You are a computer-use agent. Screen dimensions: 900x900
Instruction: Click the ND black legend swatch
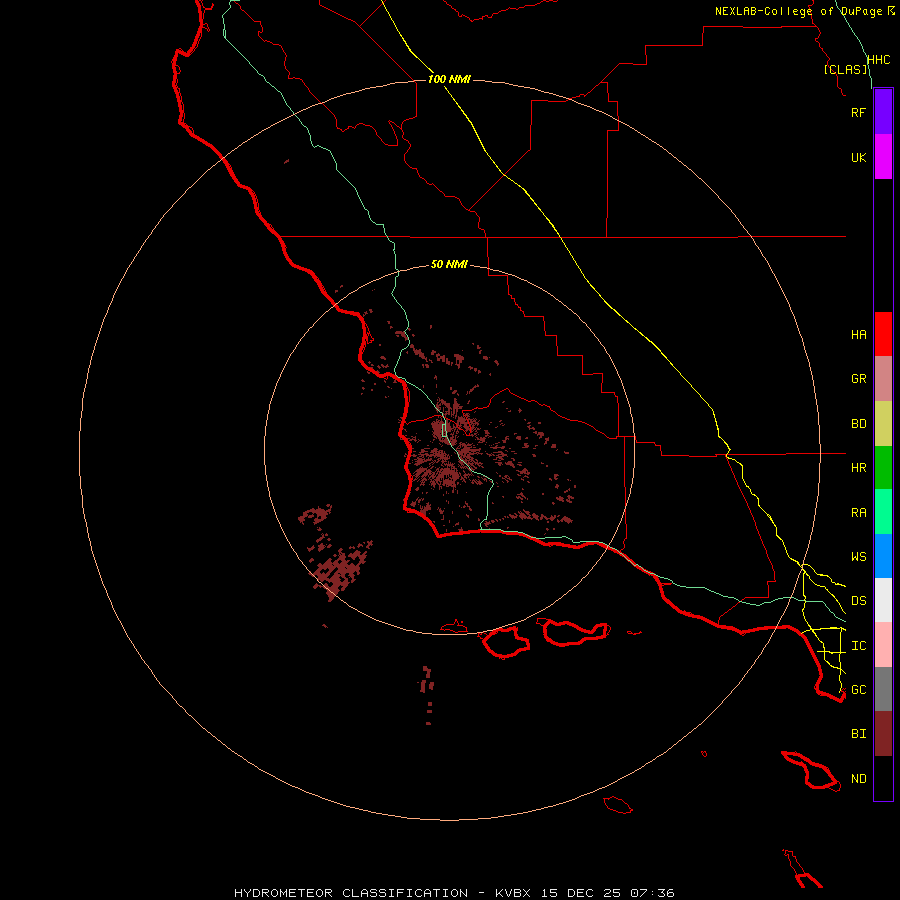point(883,778)
